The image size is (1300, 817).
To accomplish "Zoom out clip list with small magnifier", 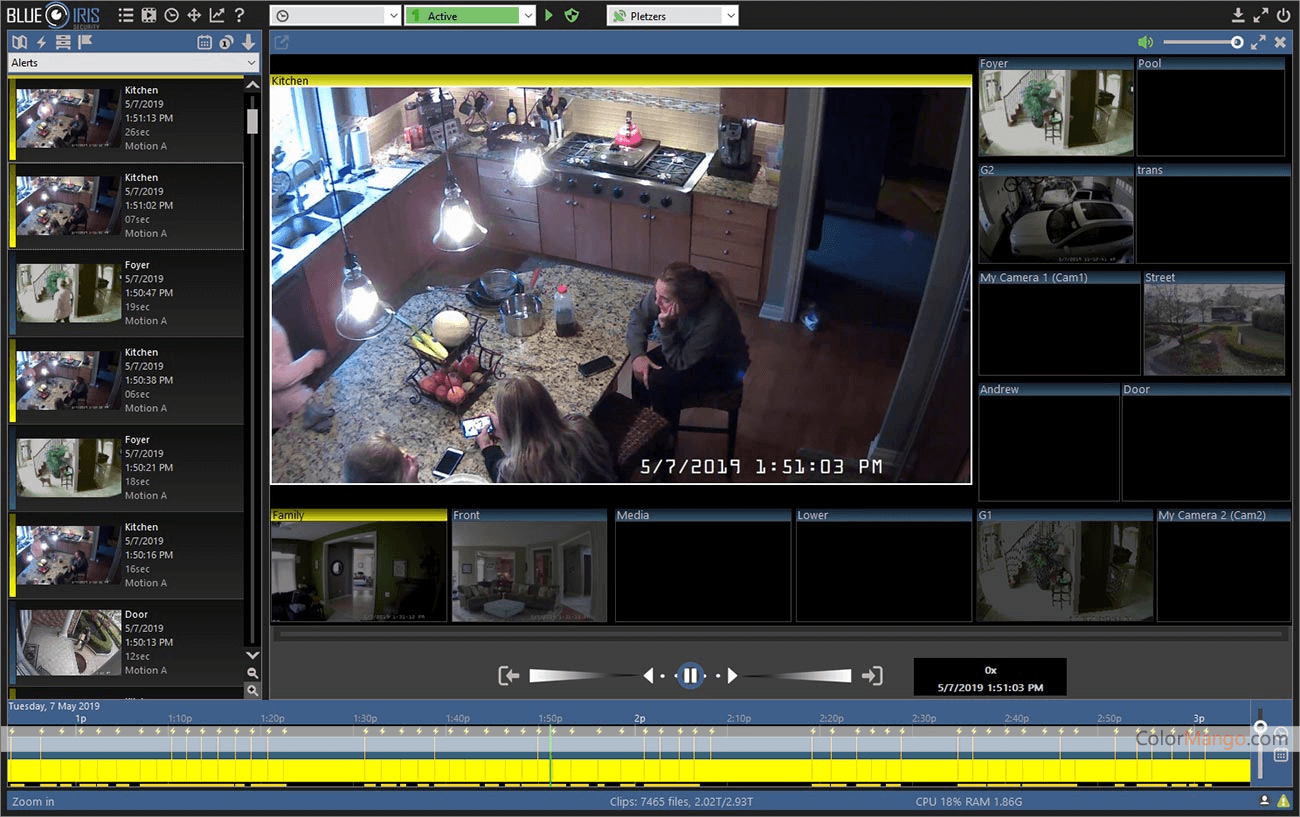I will tap(252, 673).
